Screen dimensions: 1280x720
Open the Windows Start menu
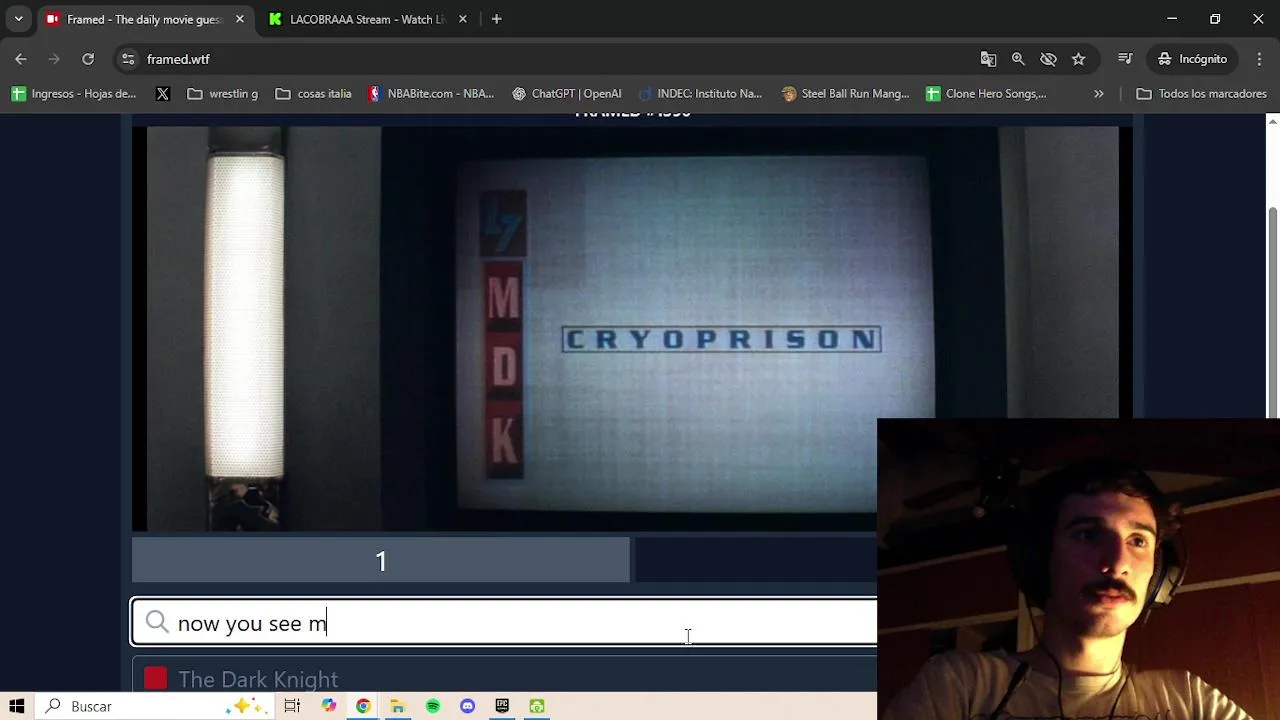point(17,706)
